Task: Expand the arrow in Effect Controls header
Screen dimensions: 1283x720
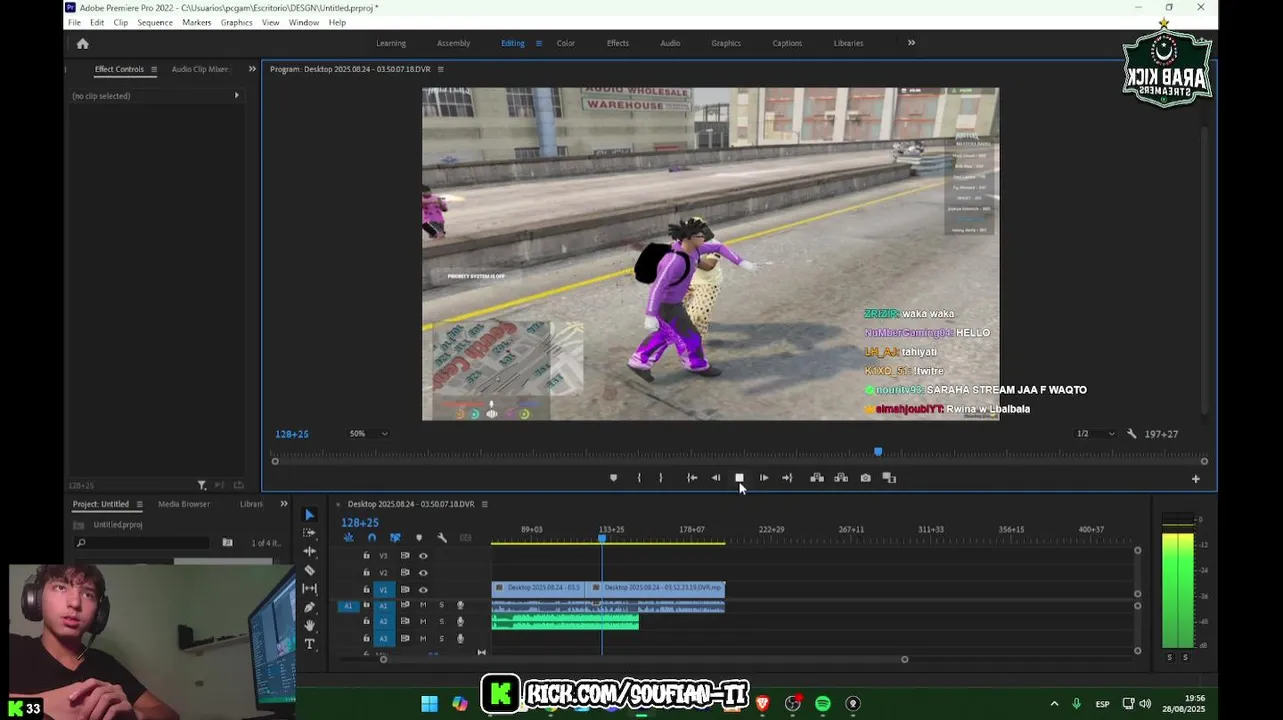Action: tap(236, 96)
